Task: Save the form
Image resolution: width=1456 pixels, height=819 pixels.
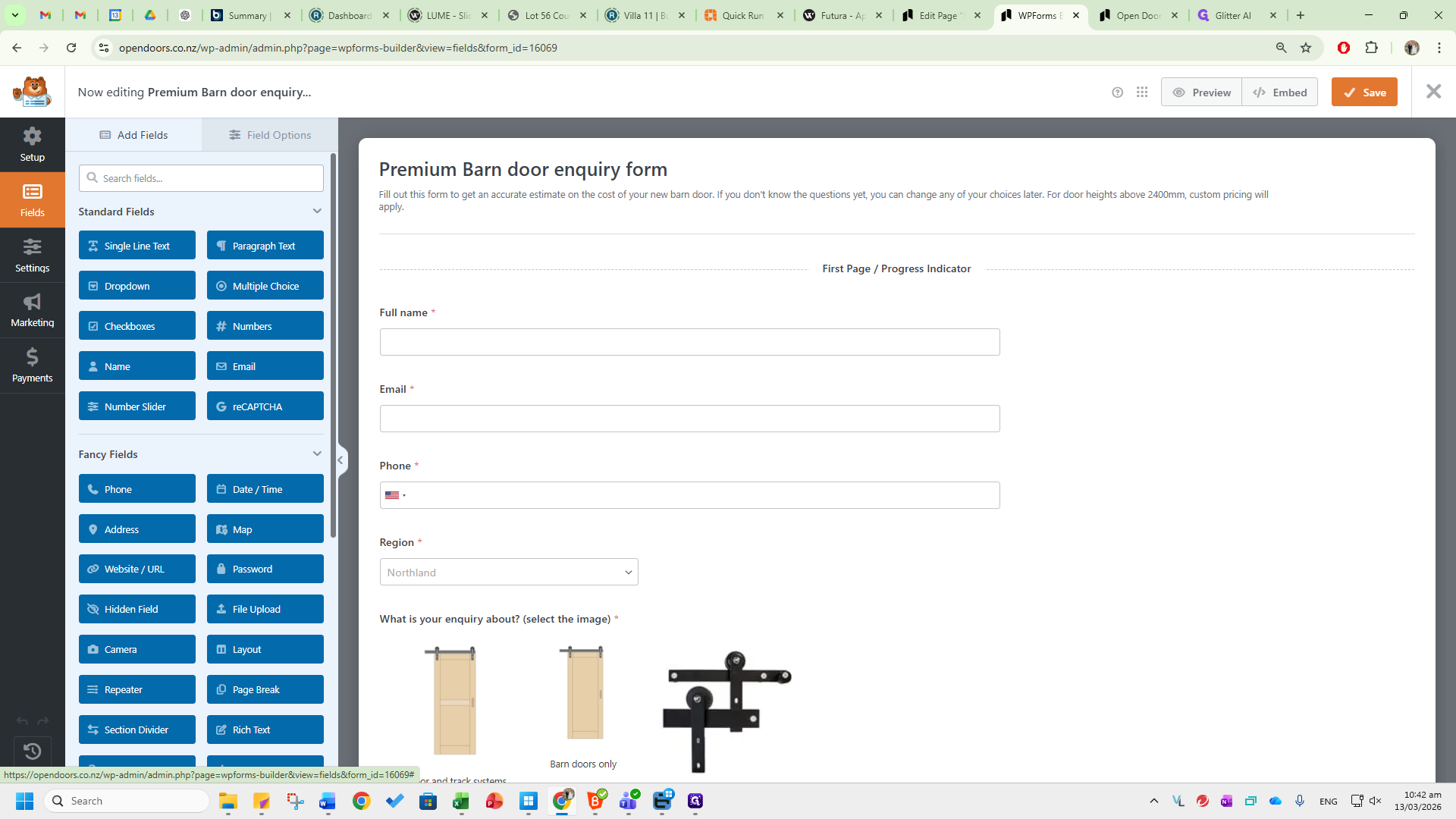Action: [x=1364, y=93]
